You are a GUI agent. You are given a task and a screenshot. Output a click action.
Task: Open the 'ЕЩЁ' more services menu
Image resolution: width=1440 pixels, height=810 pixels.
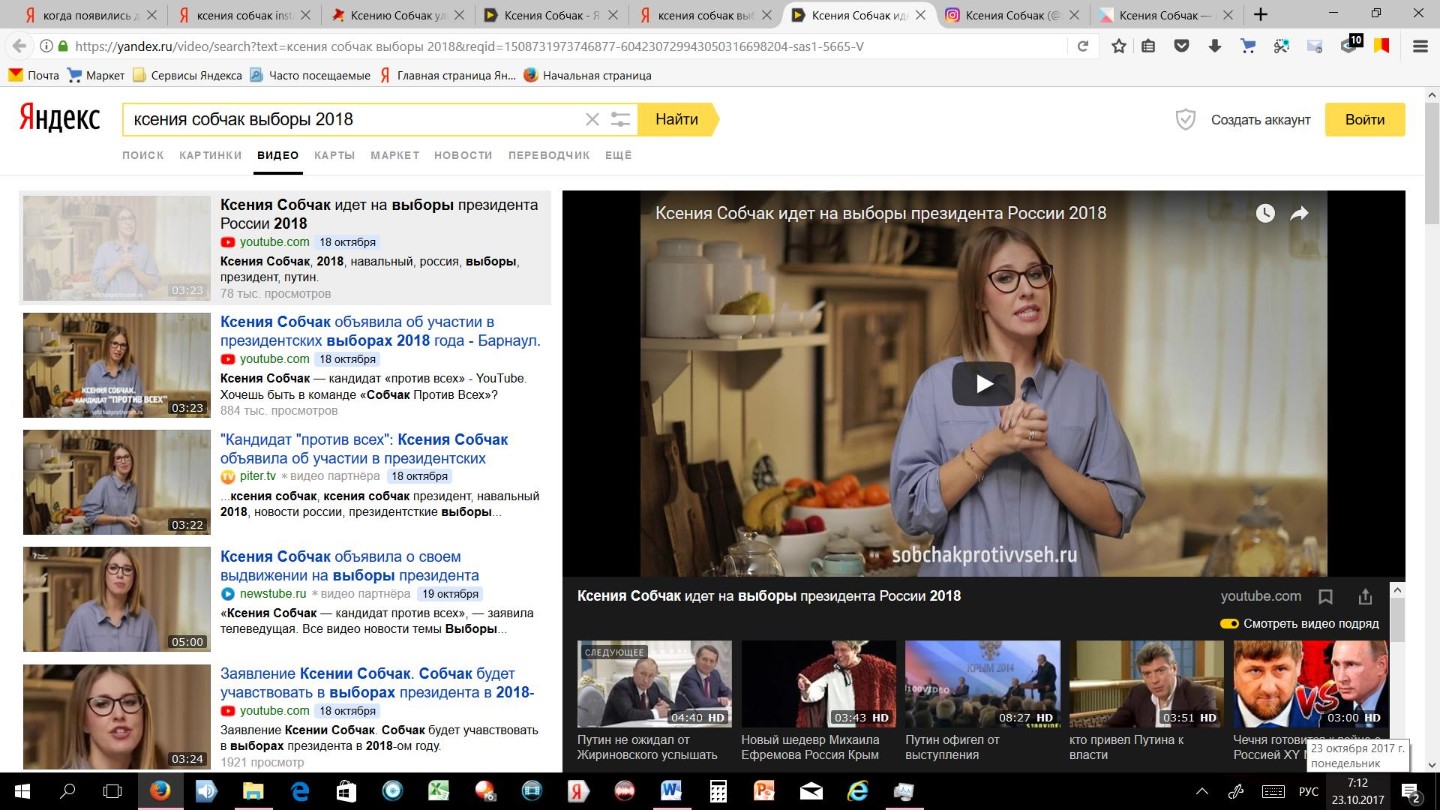[618, 155]
